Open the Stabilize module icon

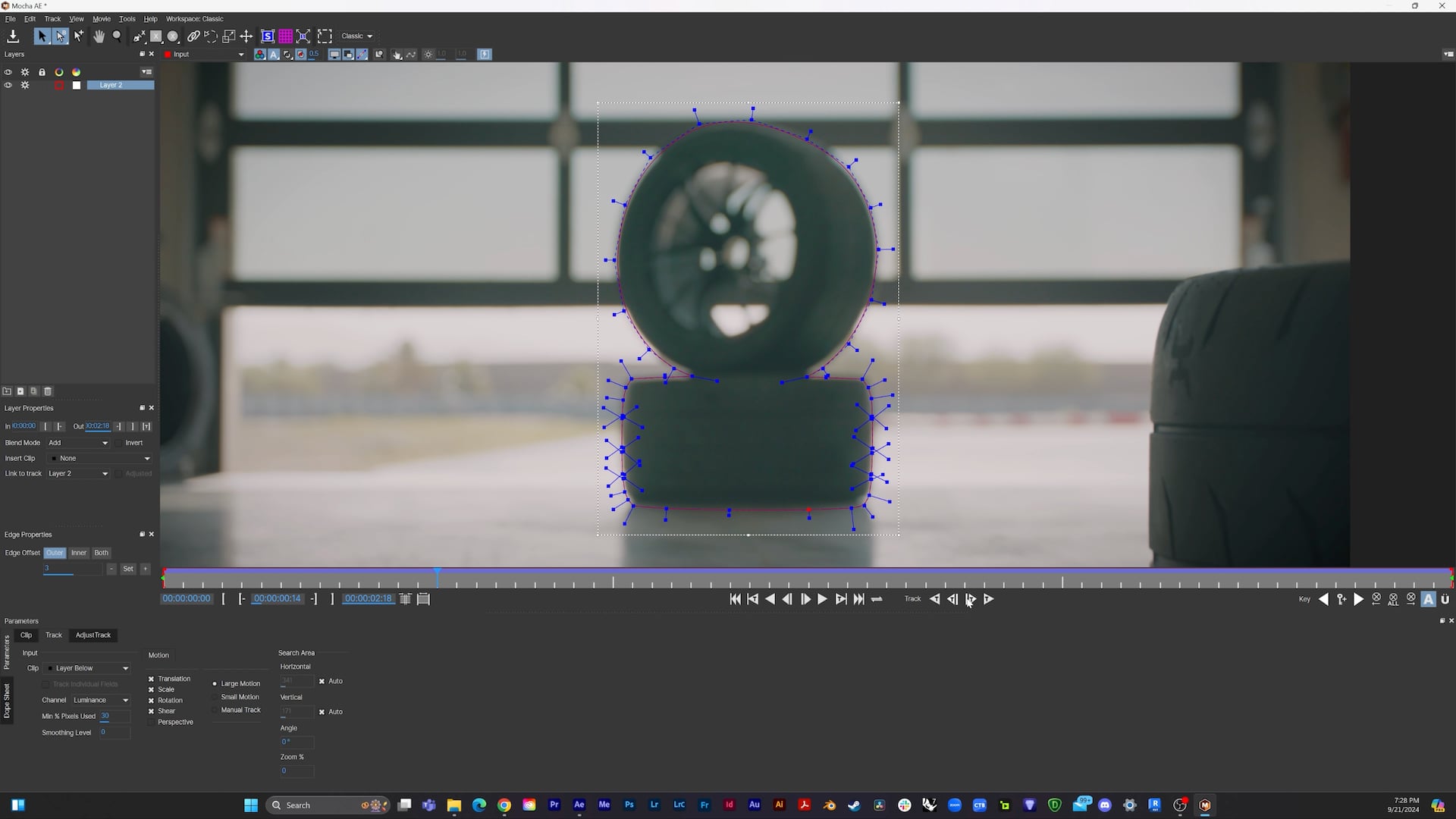(268, 36)
